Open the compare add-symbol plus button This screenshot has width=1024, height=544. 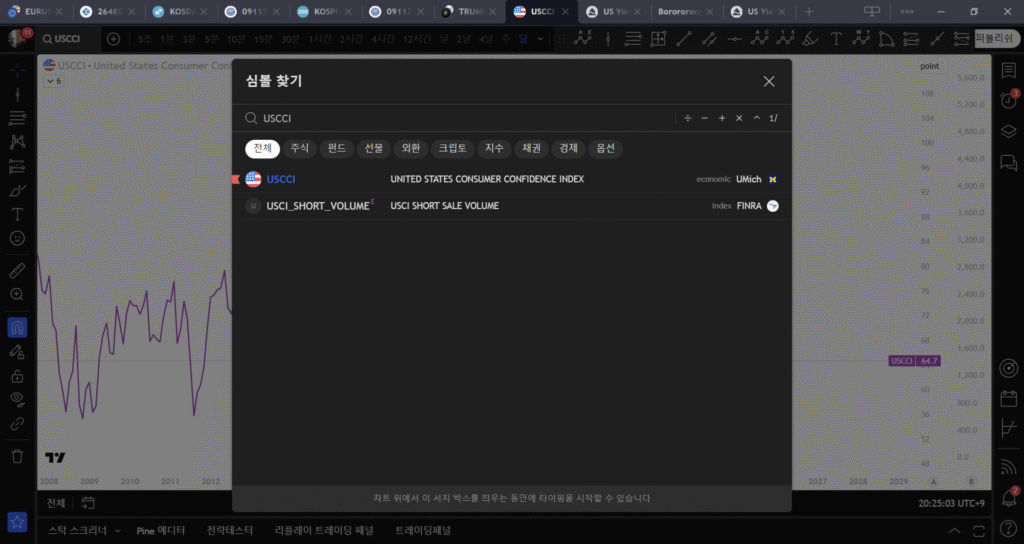(x=114, y=39)
